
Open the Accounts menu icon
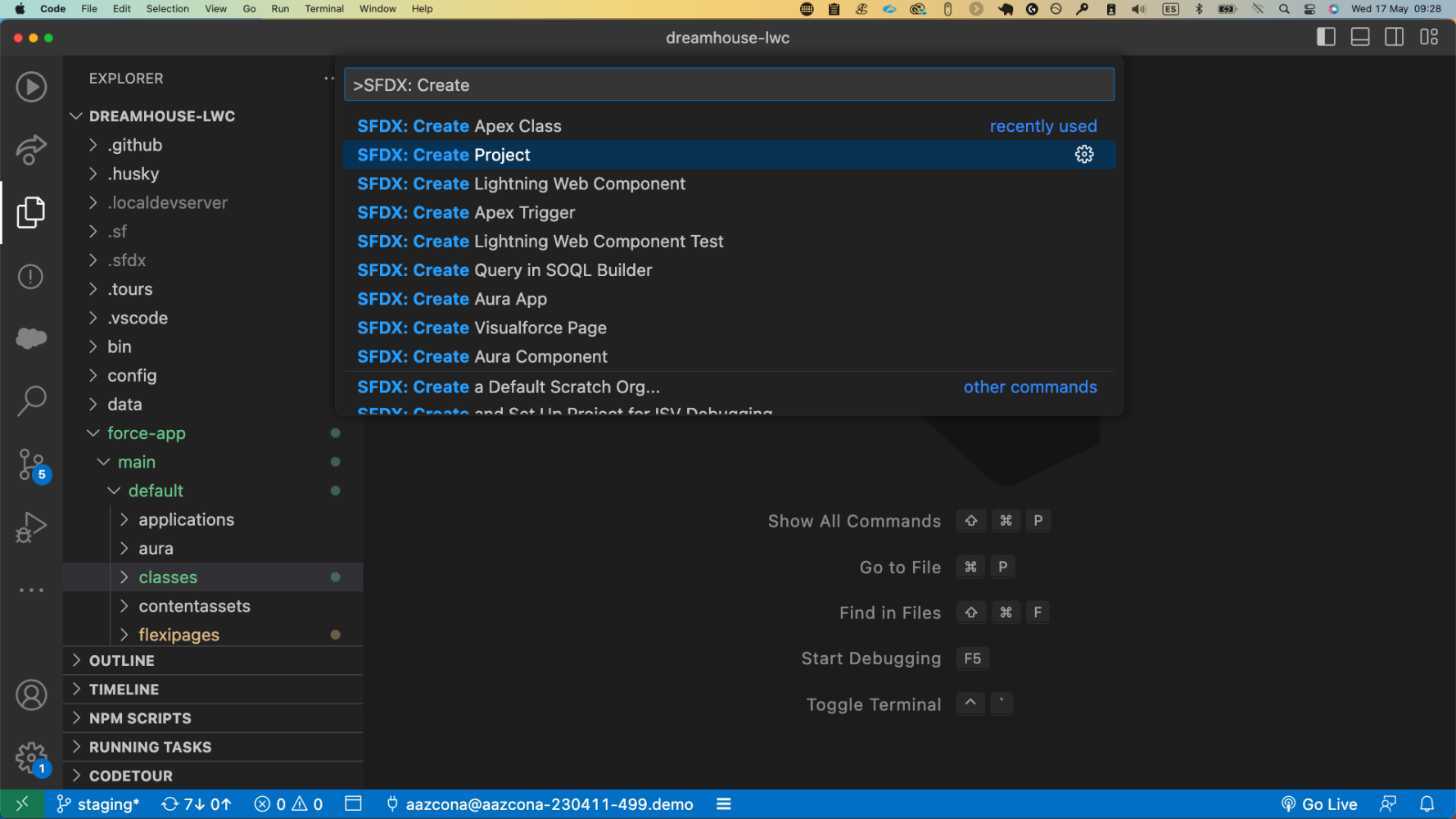31,695
